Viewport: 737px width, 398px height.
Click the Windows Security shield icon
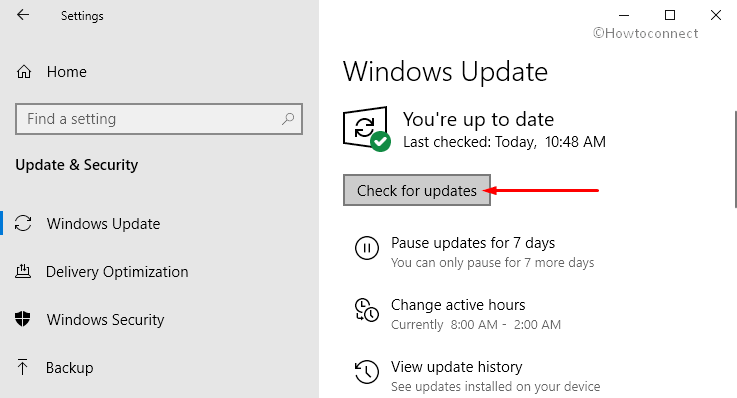(x=23, y=319)
